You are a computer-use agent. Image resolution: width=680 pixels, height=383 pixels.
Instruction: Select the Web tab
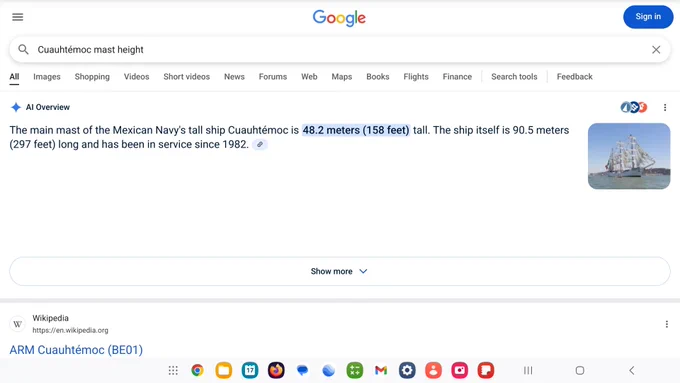coord(309,77)
